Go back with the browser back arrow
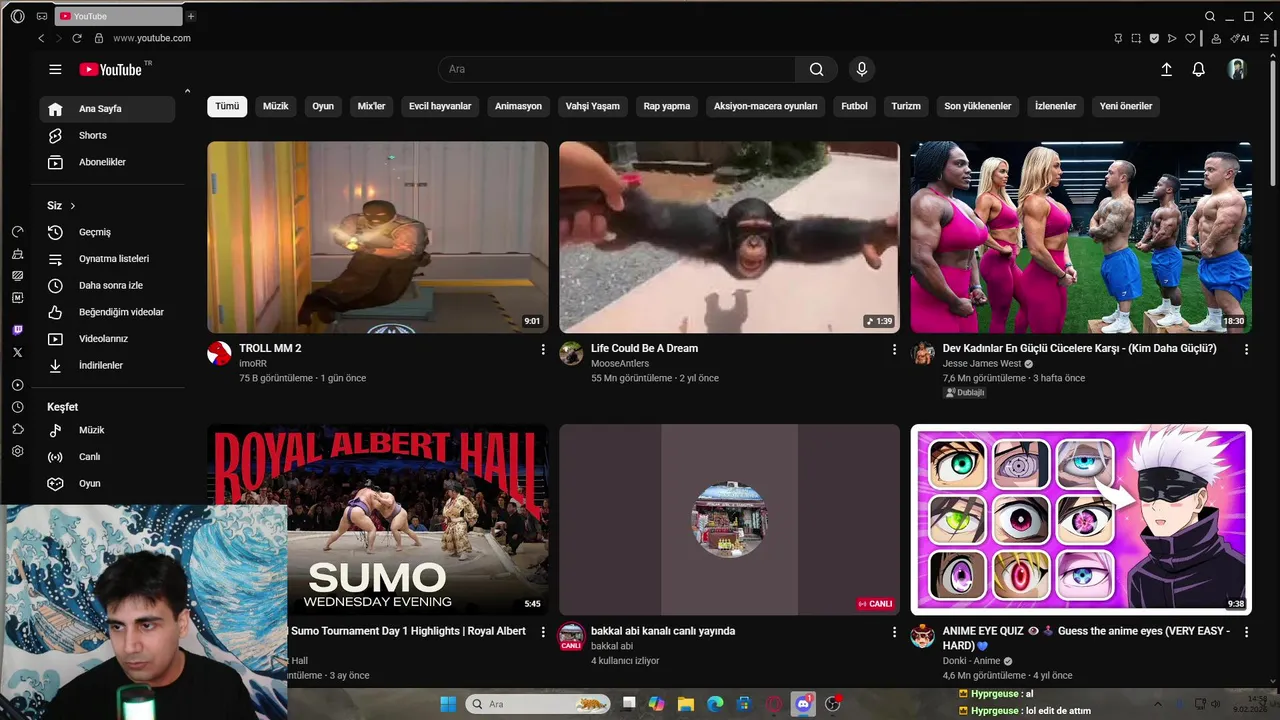This screenshot has height=720, width=1280. [41, 38]
